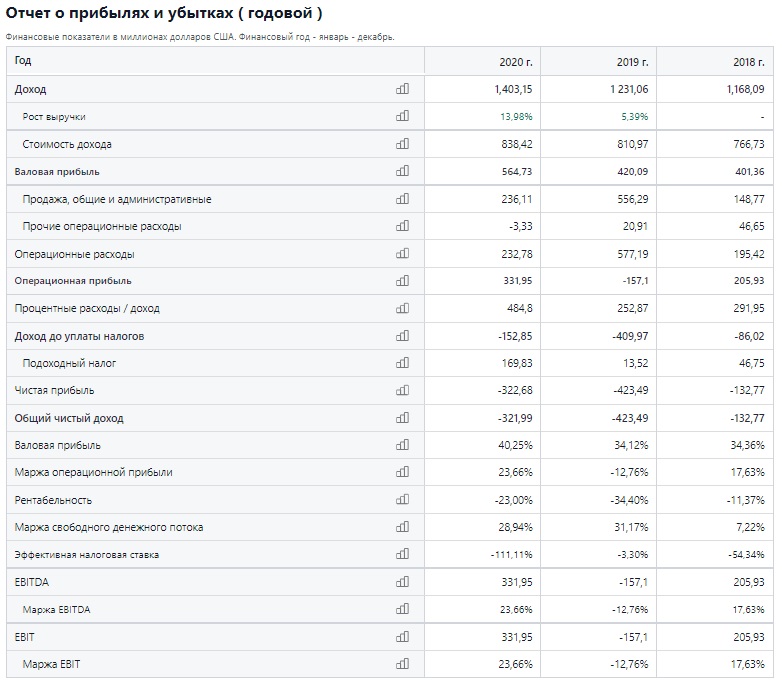The width and height of the screenshot is (782, 681).
Task: Select the Операционная прибыль label
Action: tap(73, 281)
